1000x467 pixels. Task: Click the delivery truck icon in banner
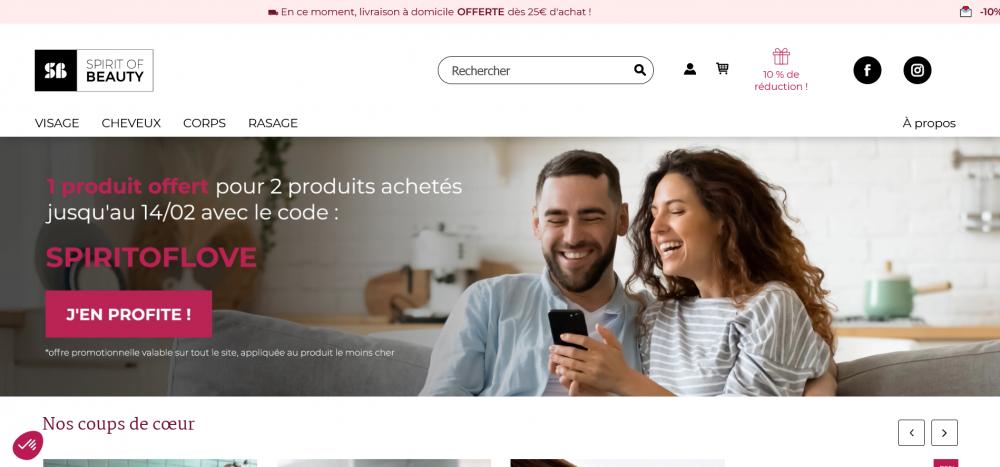click(x=273, y=12)
